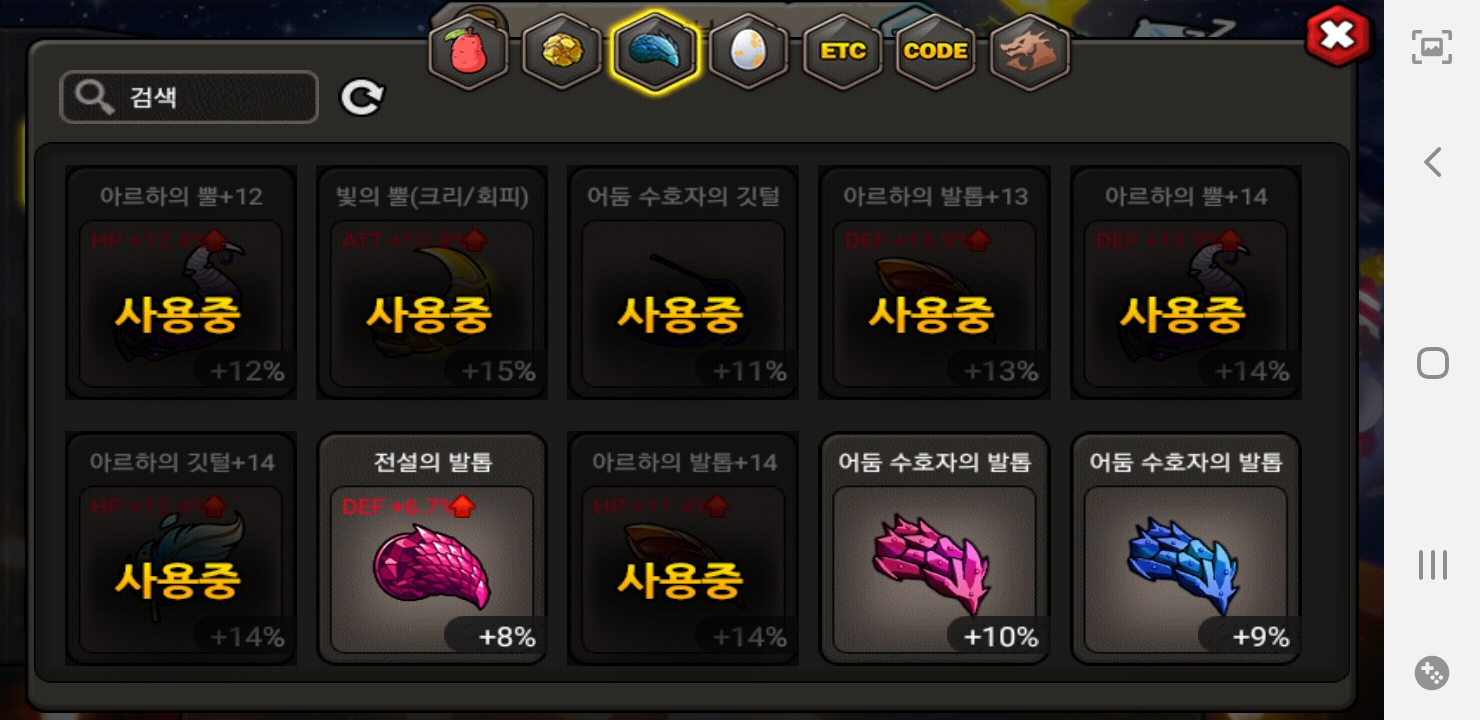Select the in-use 아르하의 발톱+13 item

pos(934,283)
